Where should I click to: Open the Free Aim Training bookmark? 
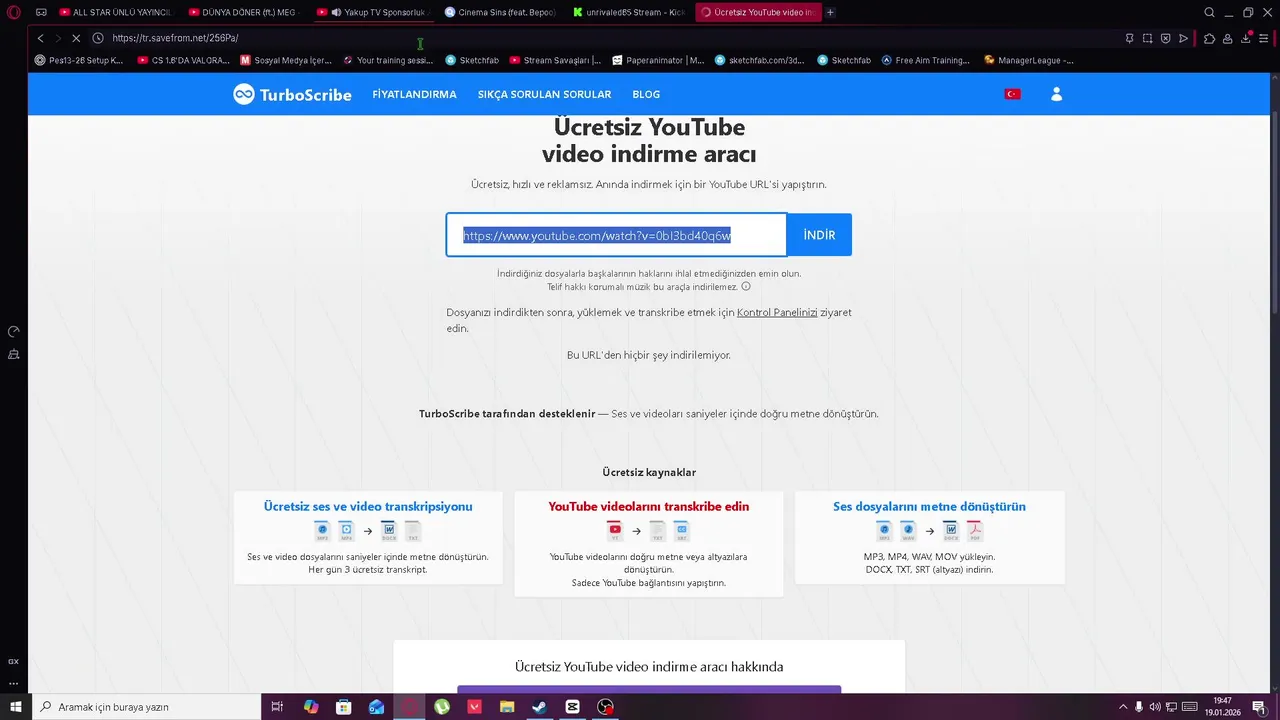click(925, 60)
